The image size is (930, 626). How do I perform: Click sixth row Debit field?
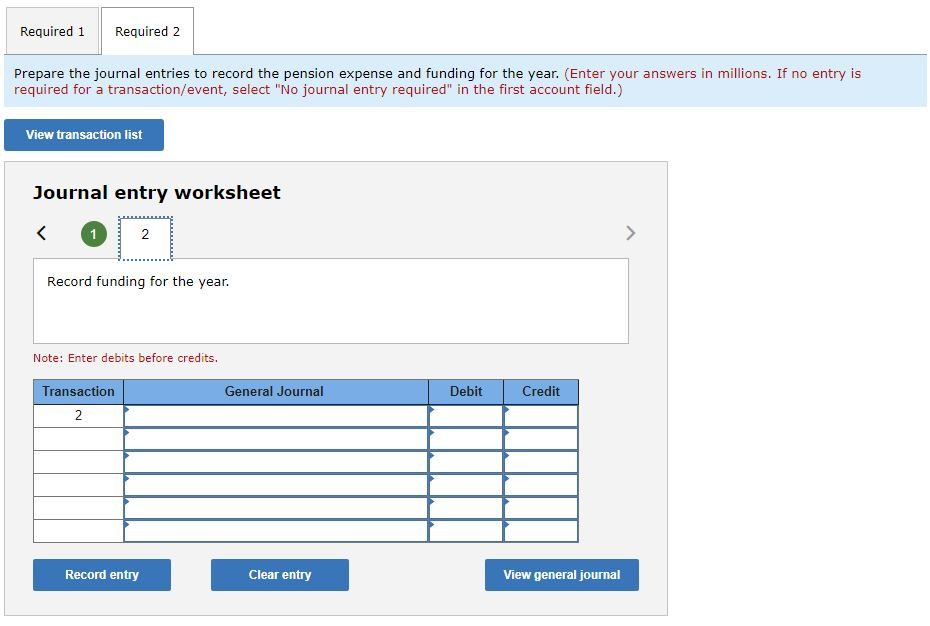(466, 531)
